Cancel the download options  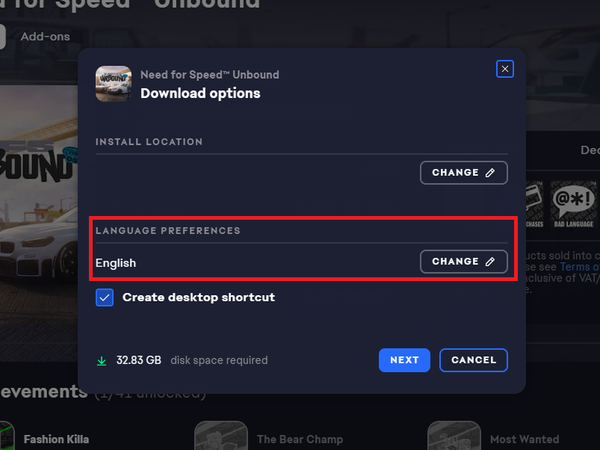point(473,360)
